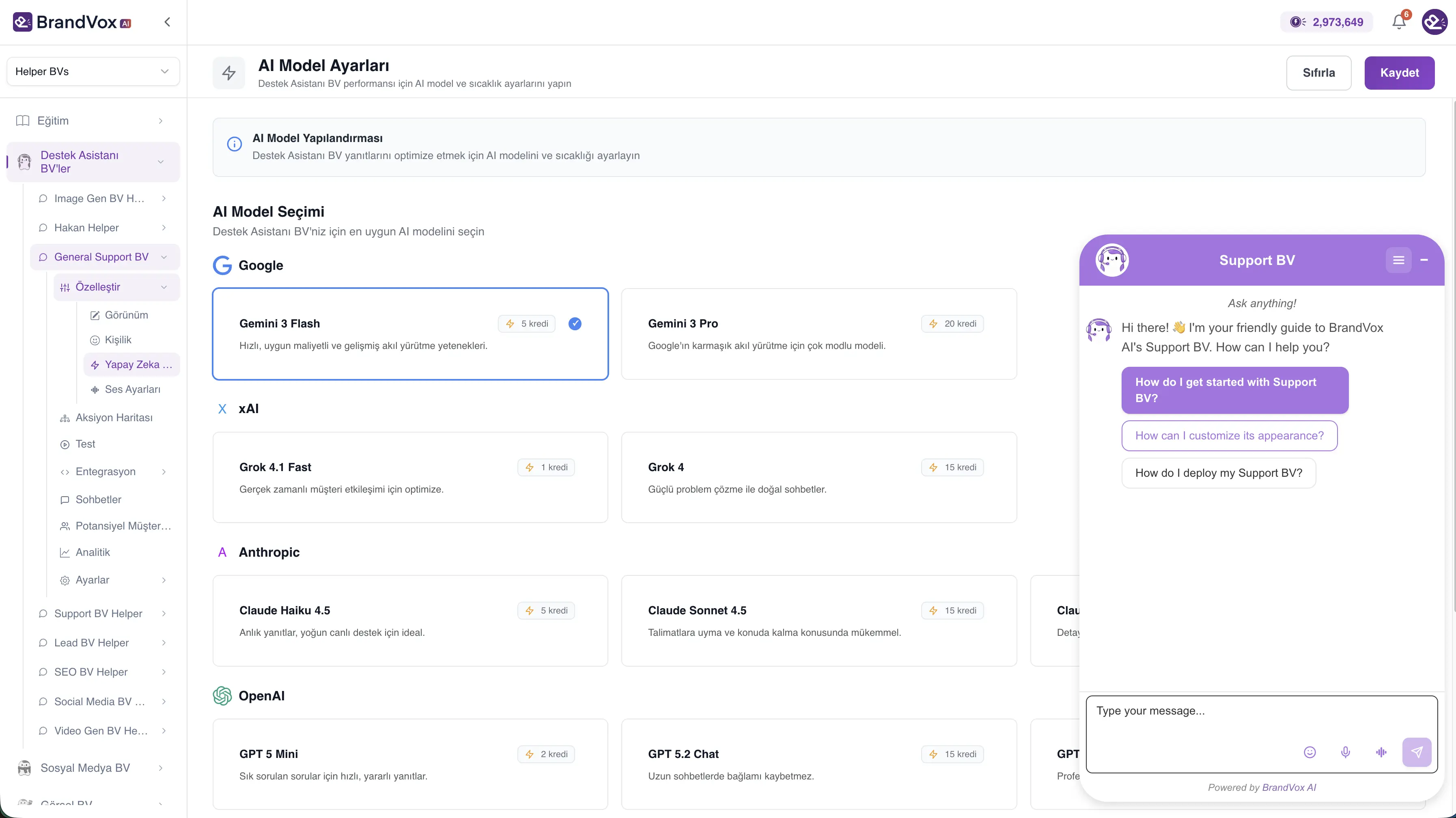Viewport: 1456px width, 818px height.
Task: Click the xAI logo icon
Action: 222,409
